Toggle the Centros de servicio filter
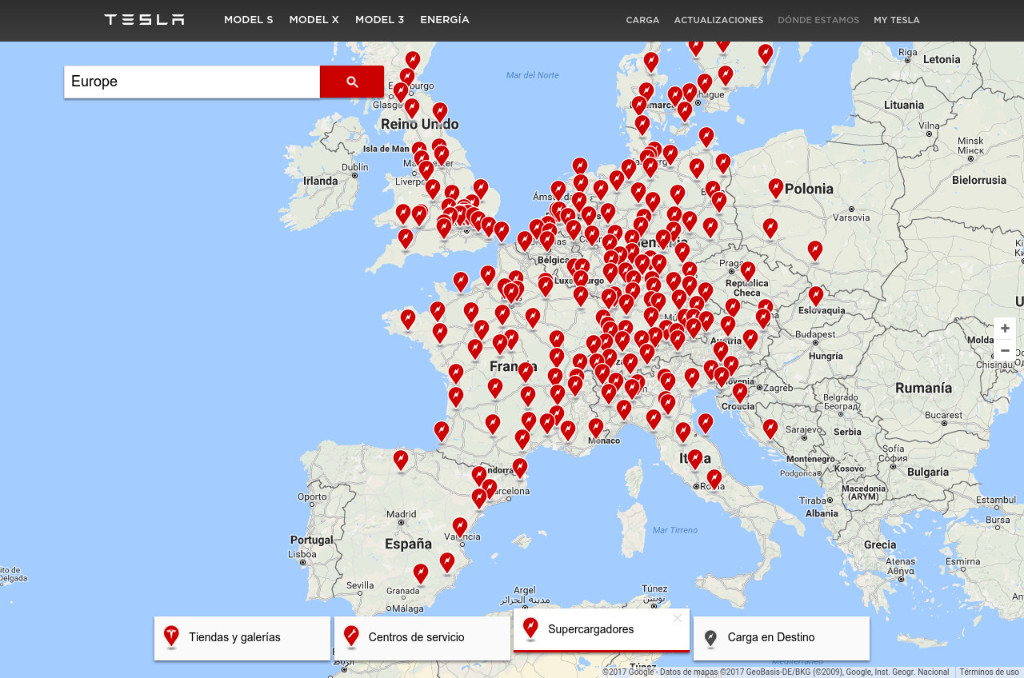 [x=420, y=638]
